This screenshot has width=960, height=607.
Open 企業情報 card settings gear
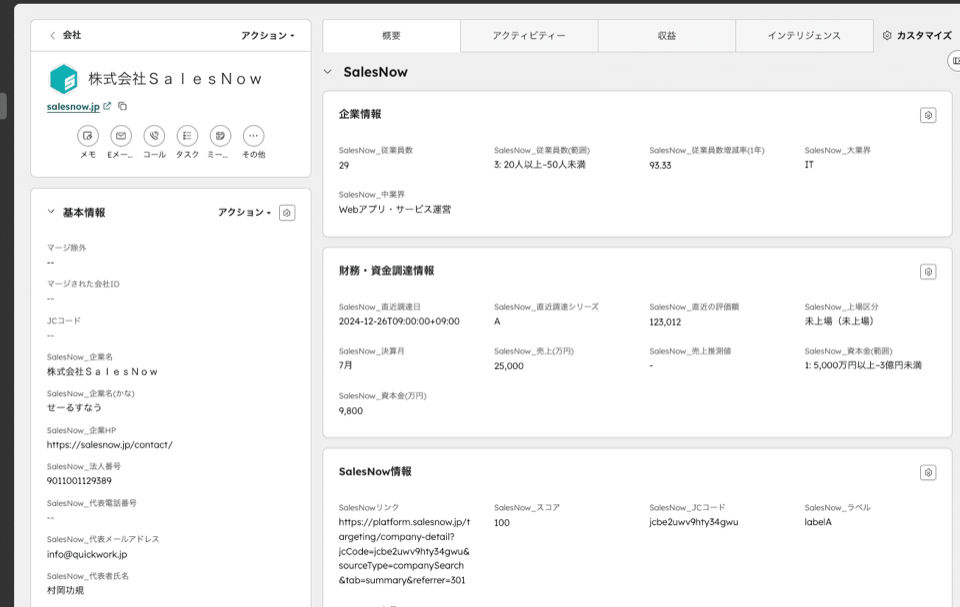pyautogui.click(x=928, y=115)
